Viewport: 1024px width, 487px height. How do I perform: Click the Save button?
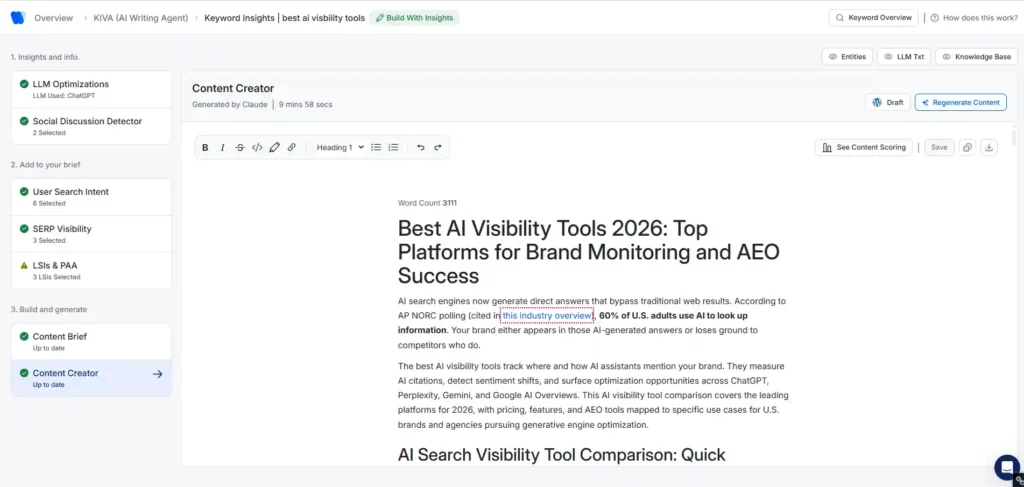click(x=939, y=148)
